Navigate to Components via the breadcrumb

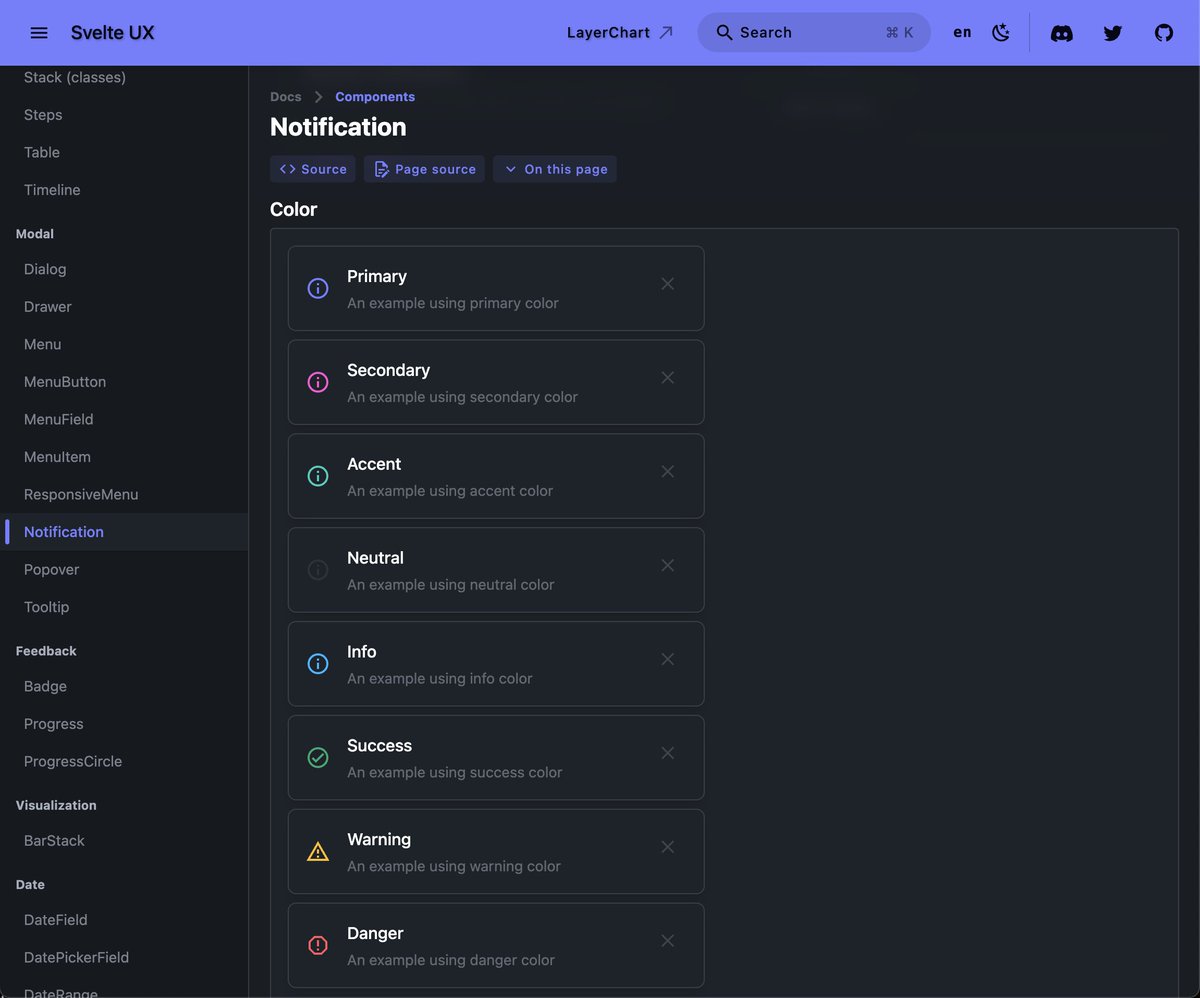click(x=374, y=96)
